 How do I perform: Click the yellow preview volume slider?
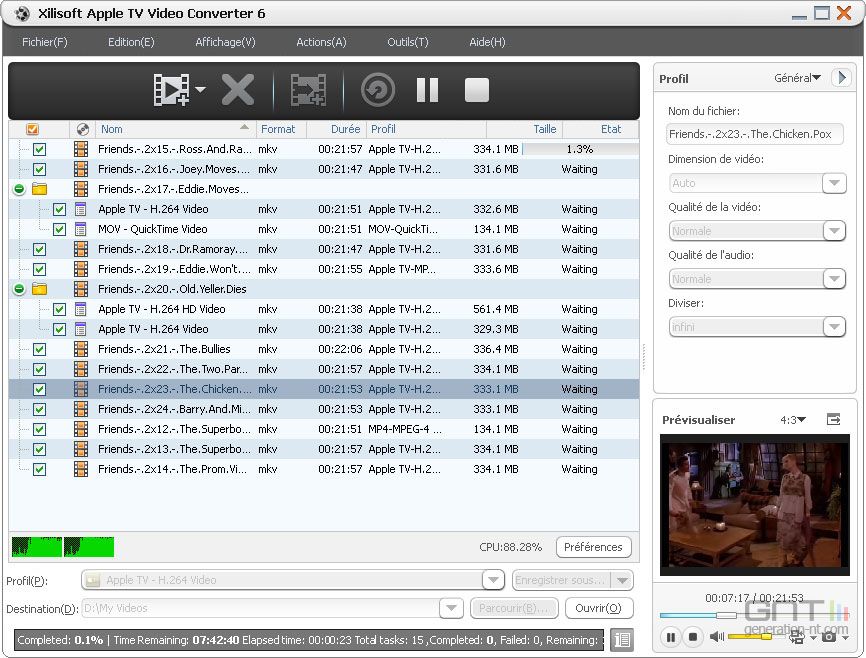[750, 636]
